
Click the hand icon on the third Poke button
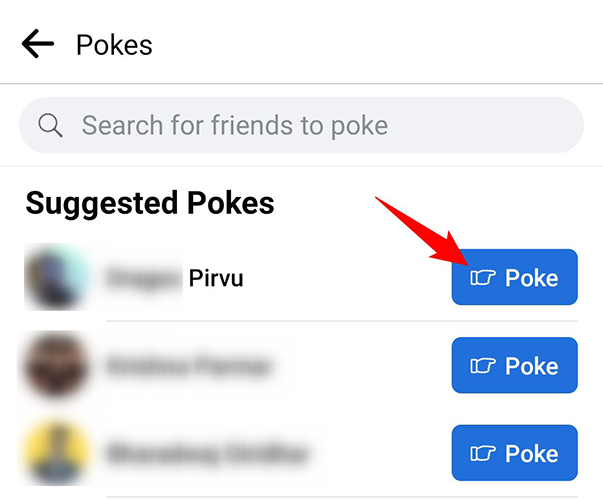click(x=482, y=453)
